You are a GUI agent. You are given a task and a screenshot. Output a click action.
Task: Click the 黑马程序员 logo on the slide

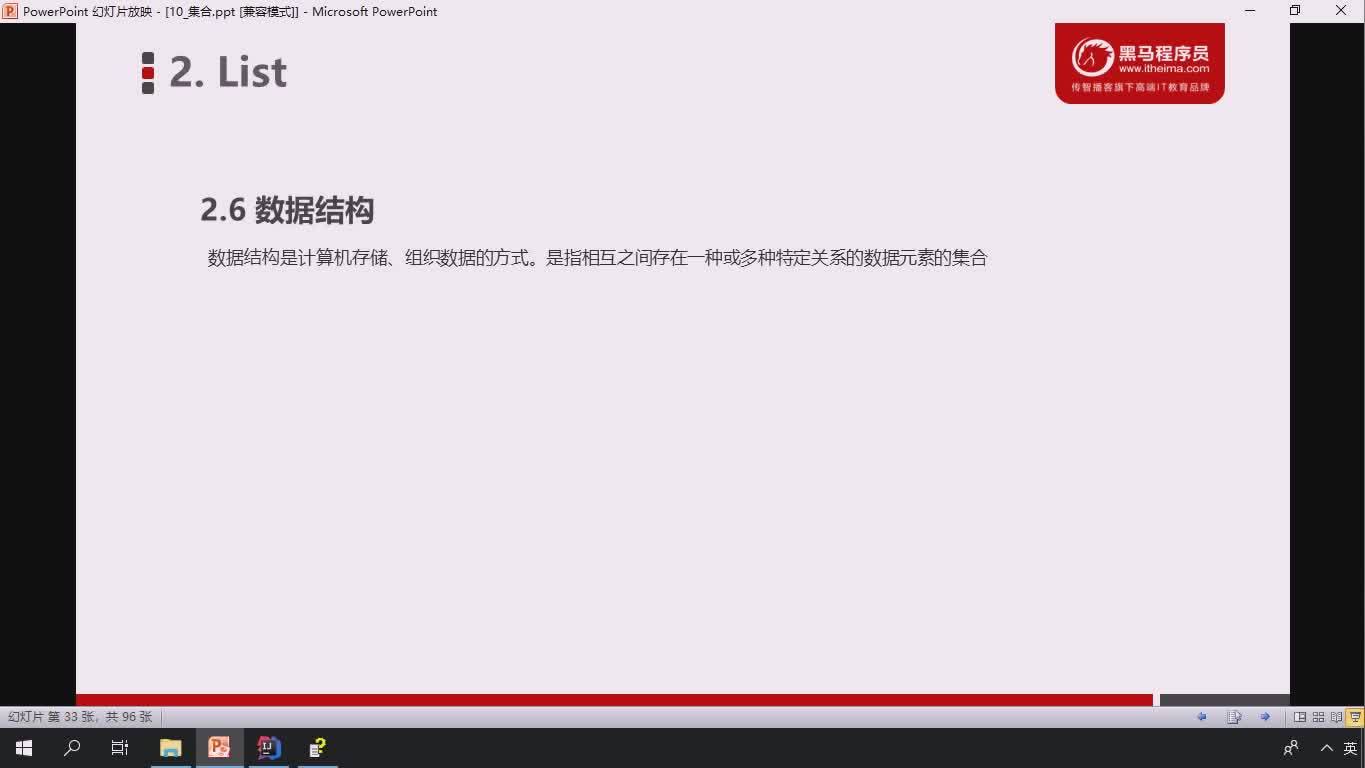[1139, 62]
